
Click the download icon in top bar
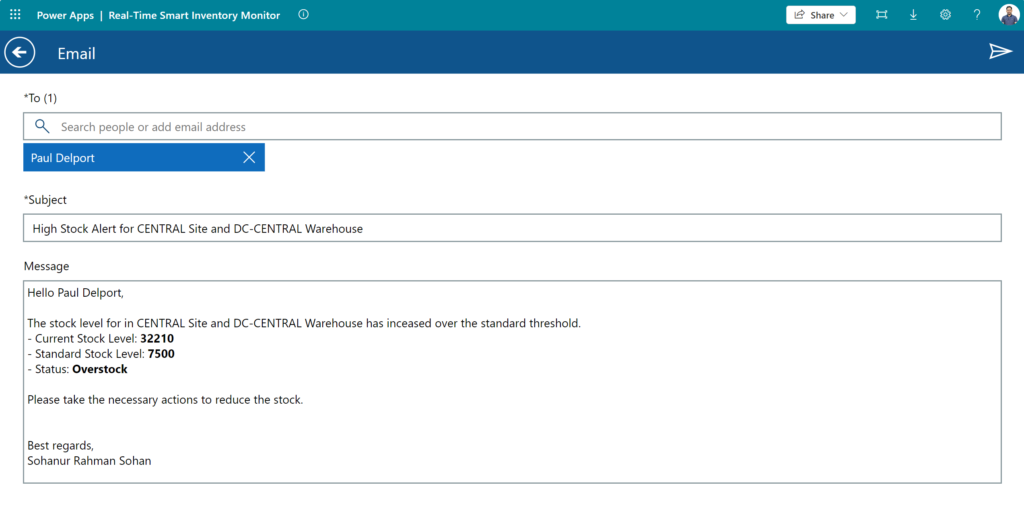coord(914,15)
